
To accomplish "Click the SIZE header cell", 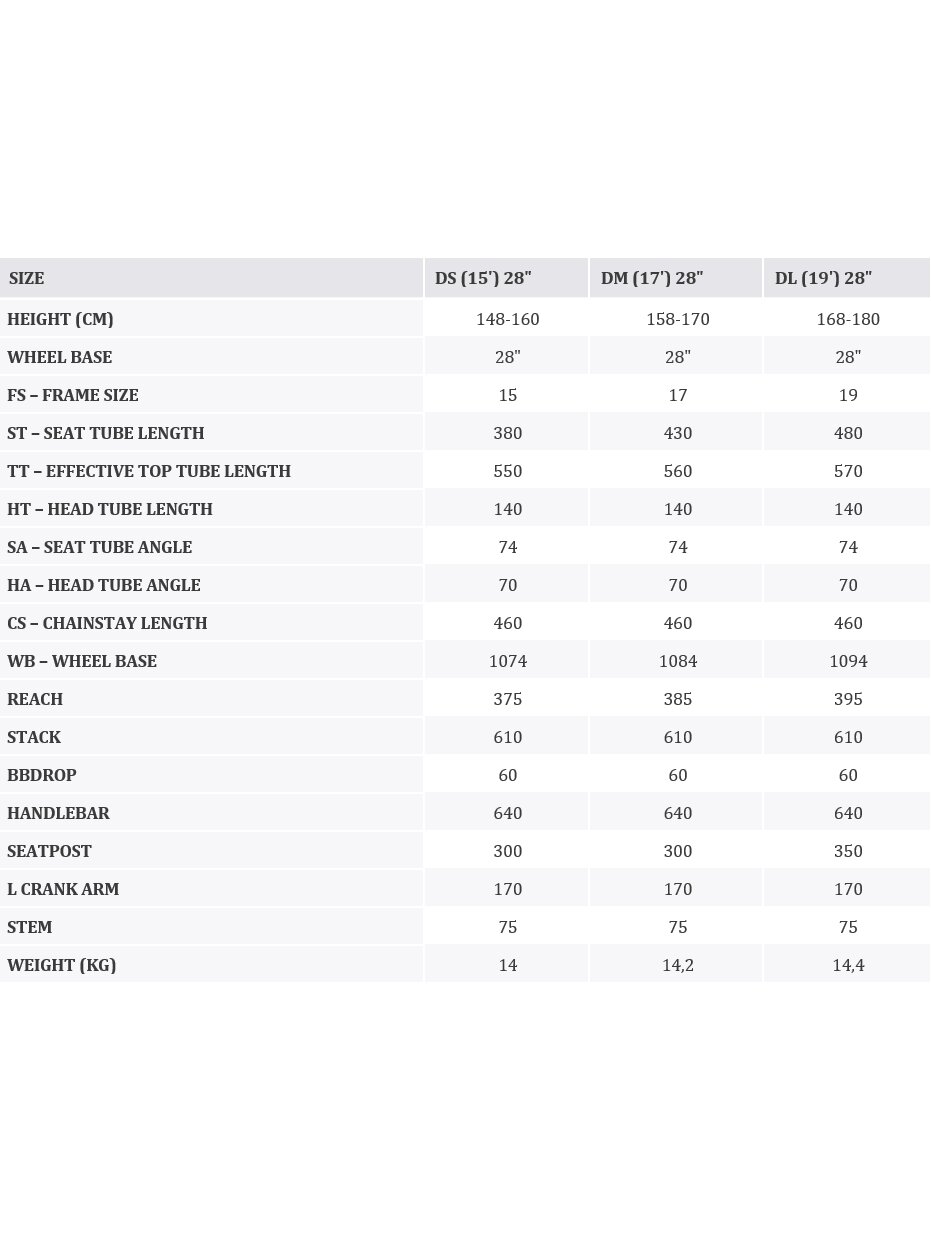I will click(27, 278).
